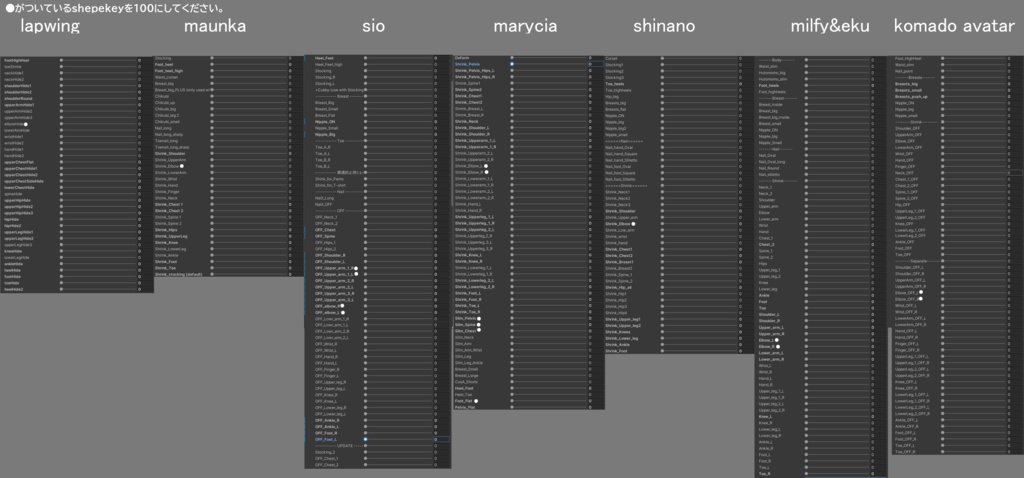Select the Toenail_long_sharp label in maunka list

coord(171,147)
